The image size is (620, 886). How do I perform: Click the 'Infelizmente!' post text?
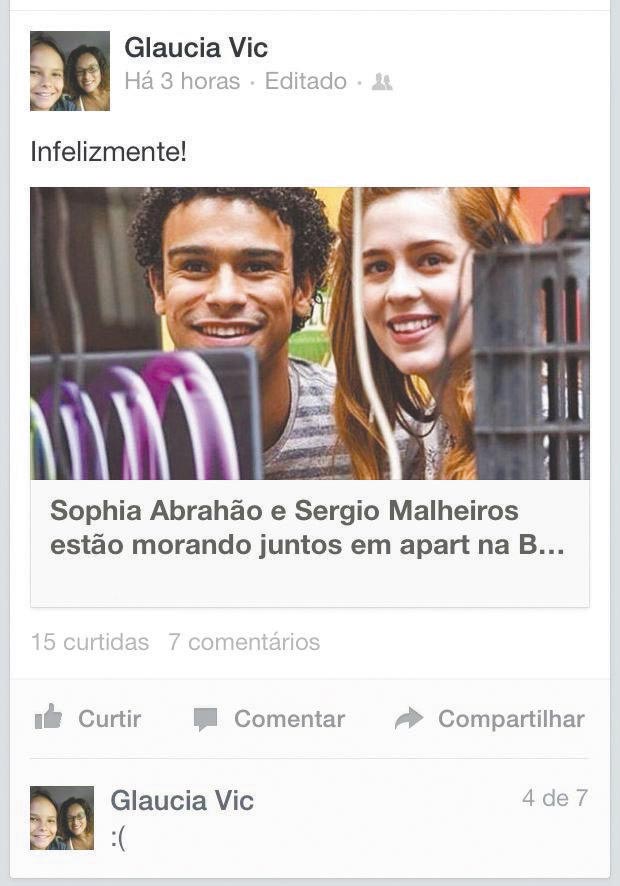[109, 151]
